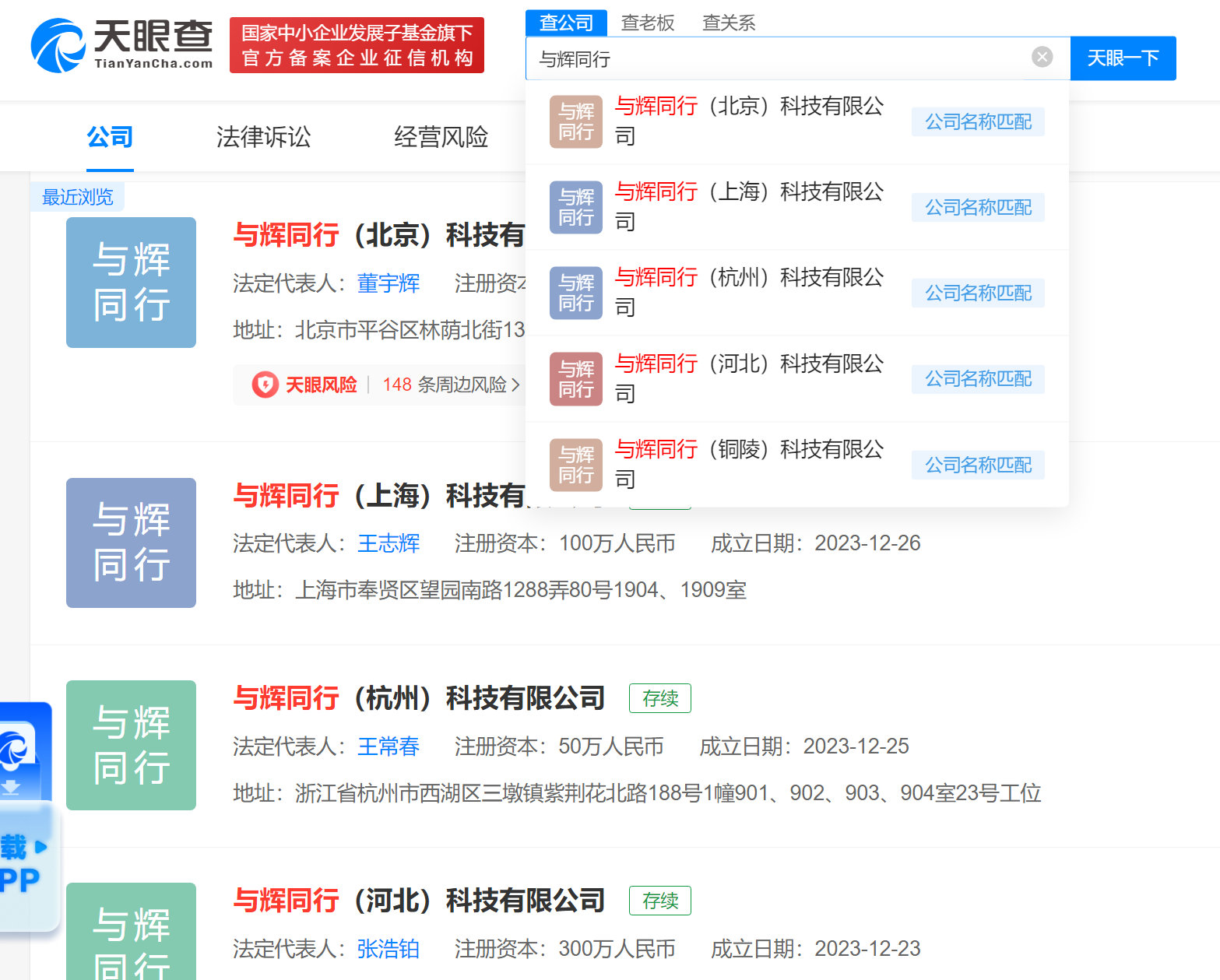Screen dimensions: 1220x980
Task: Click the Tongling suggestion logo icon
Action: click(x=576, y=465)
